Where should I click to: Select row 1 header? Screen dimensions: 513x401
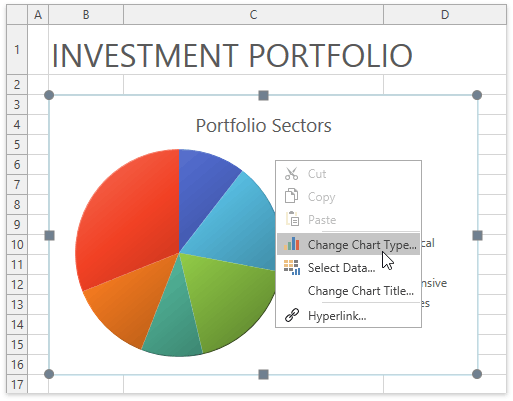[17, 50]
